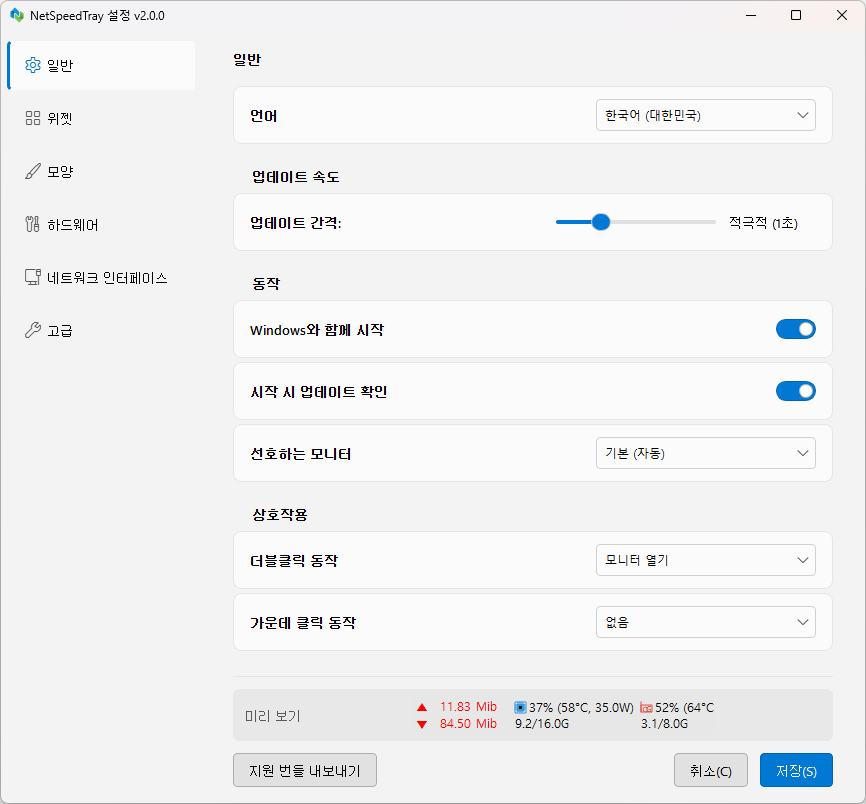The height and width of the screenshot is (804, 866).
Task: Go to the 하드웨어 section
Action: point(102,224)
